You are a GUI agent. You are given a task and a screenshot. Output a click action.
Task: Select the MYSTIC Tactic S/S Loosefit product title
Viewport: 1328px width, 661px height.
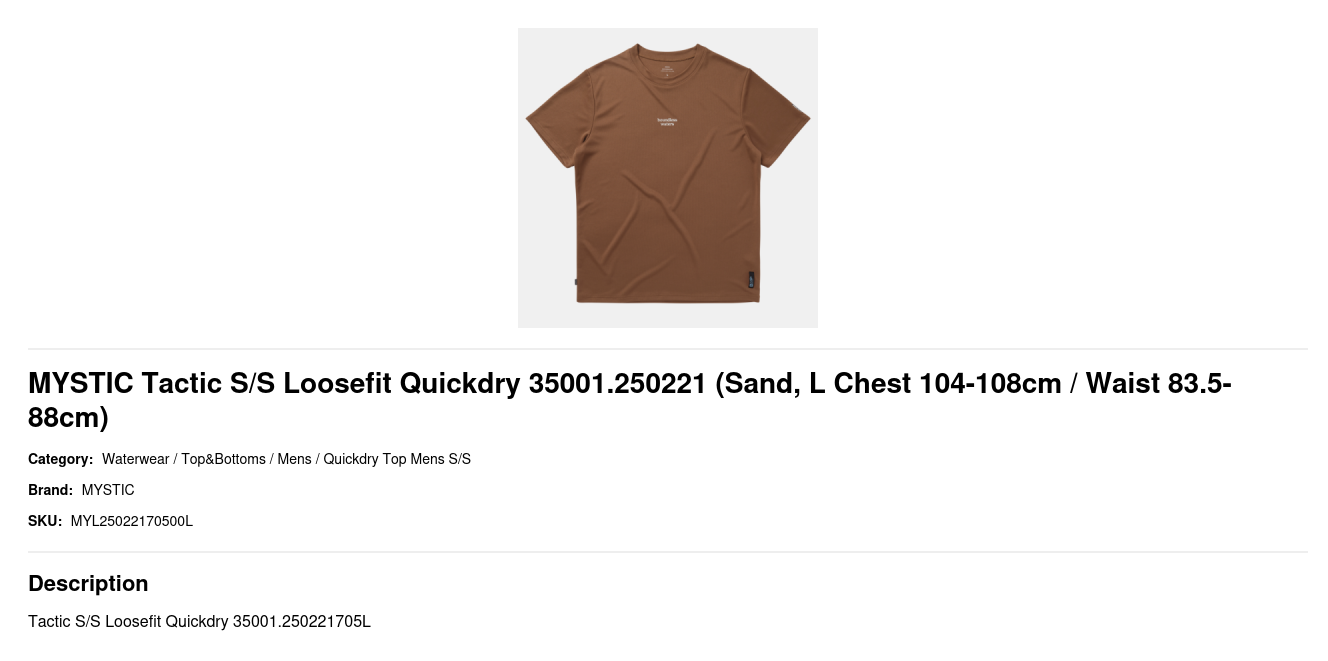coord(630,400)
